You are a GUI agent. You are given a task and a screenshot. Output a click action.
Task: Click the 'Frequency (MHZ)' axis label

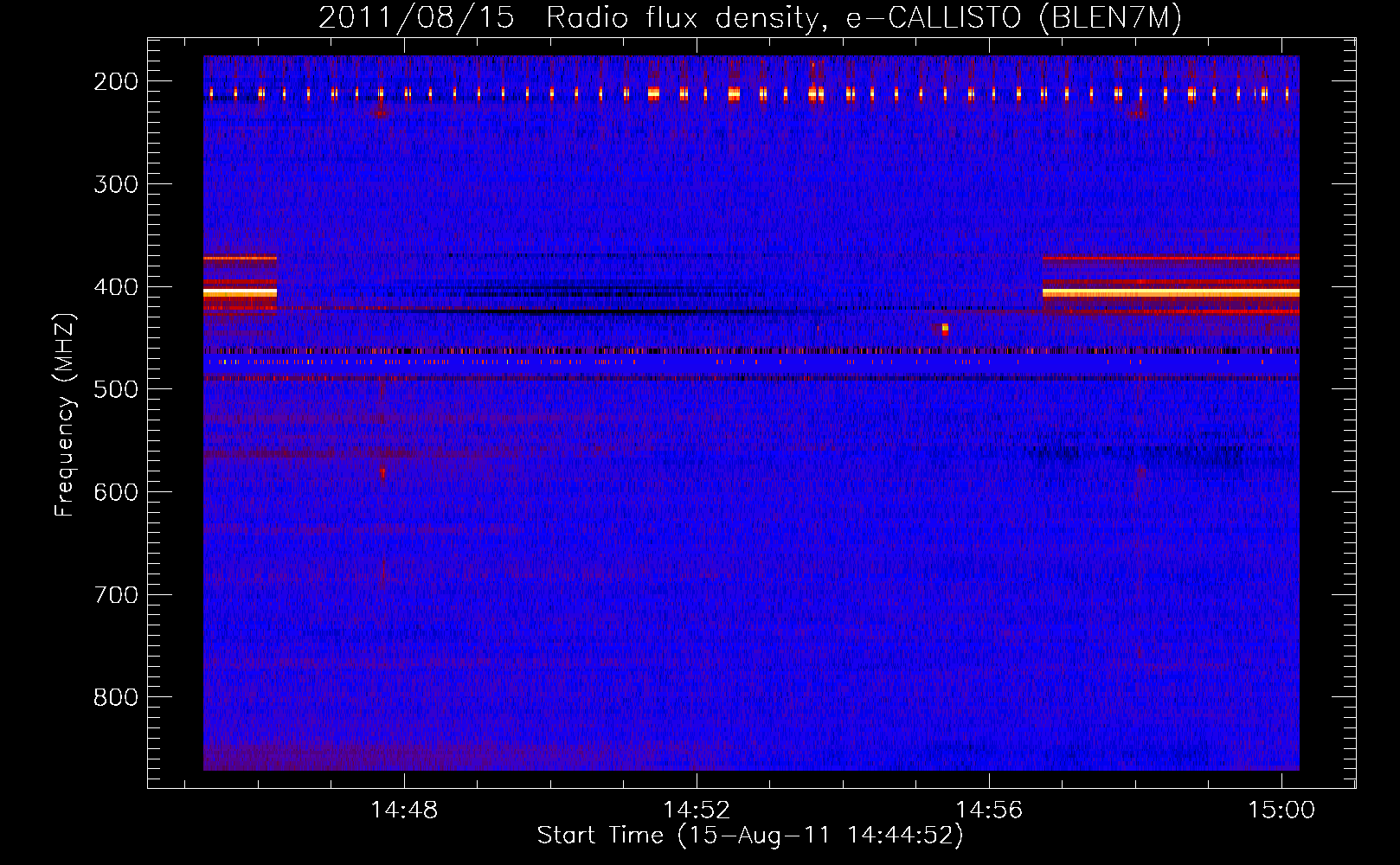pyautogui.click(x=65, y=414)
